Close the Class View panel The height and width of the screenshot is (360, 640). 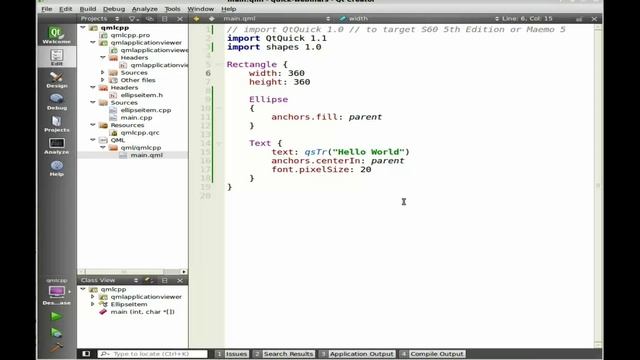click(180, 280)
